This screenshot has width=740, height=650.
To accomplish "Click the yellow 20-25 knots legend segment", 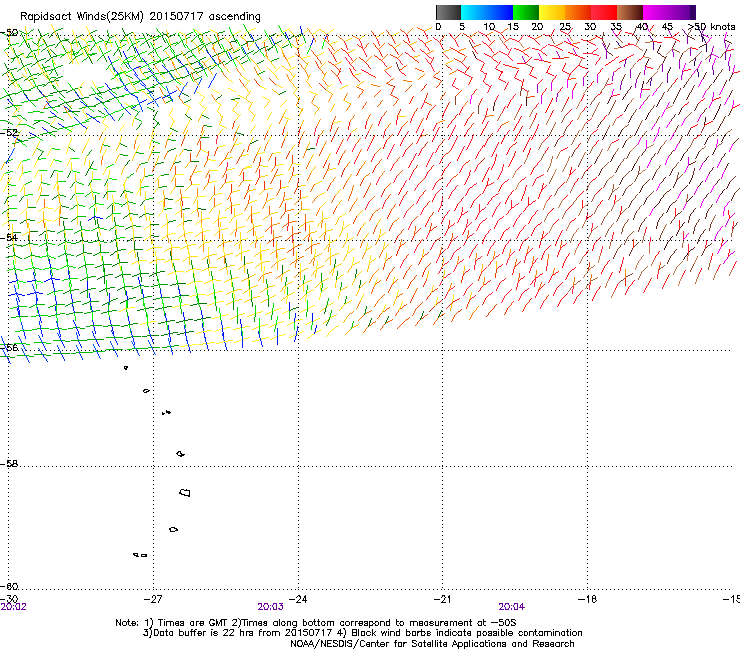I will 552,12.
